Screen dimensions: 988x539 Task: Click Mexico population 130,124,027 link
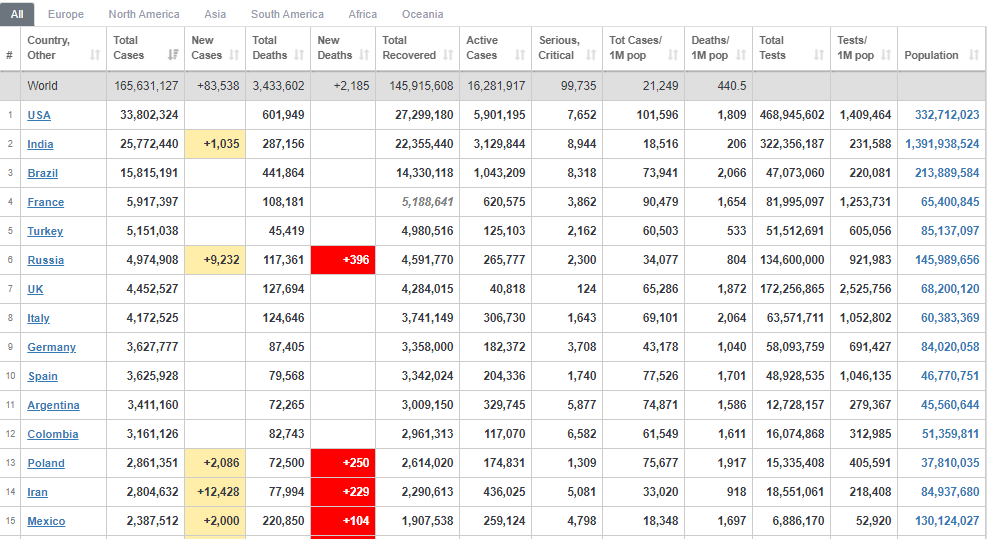pos(947,521)
